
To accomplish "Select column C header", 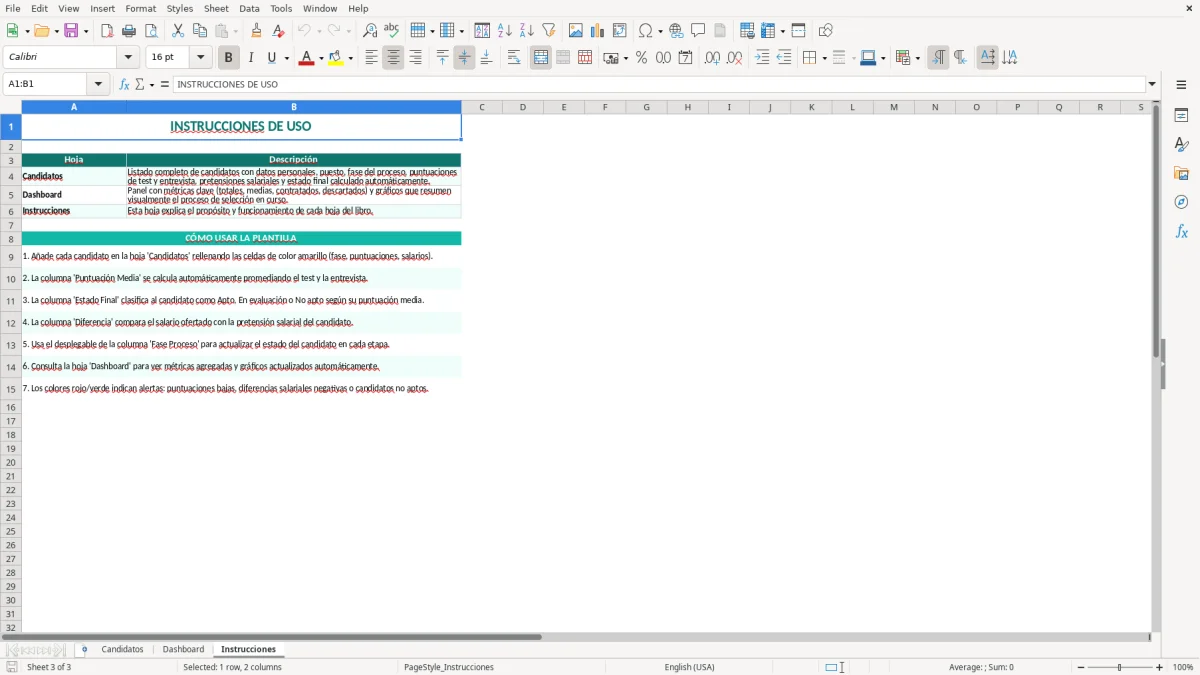I will tap(481, 107).
